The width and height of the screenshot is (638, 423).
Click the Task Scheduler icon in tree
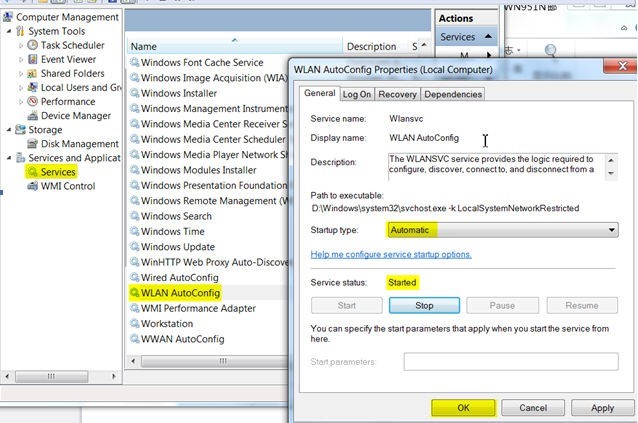pyautogui.click(x=32, y=45)
